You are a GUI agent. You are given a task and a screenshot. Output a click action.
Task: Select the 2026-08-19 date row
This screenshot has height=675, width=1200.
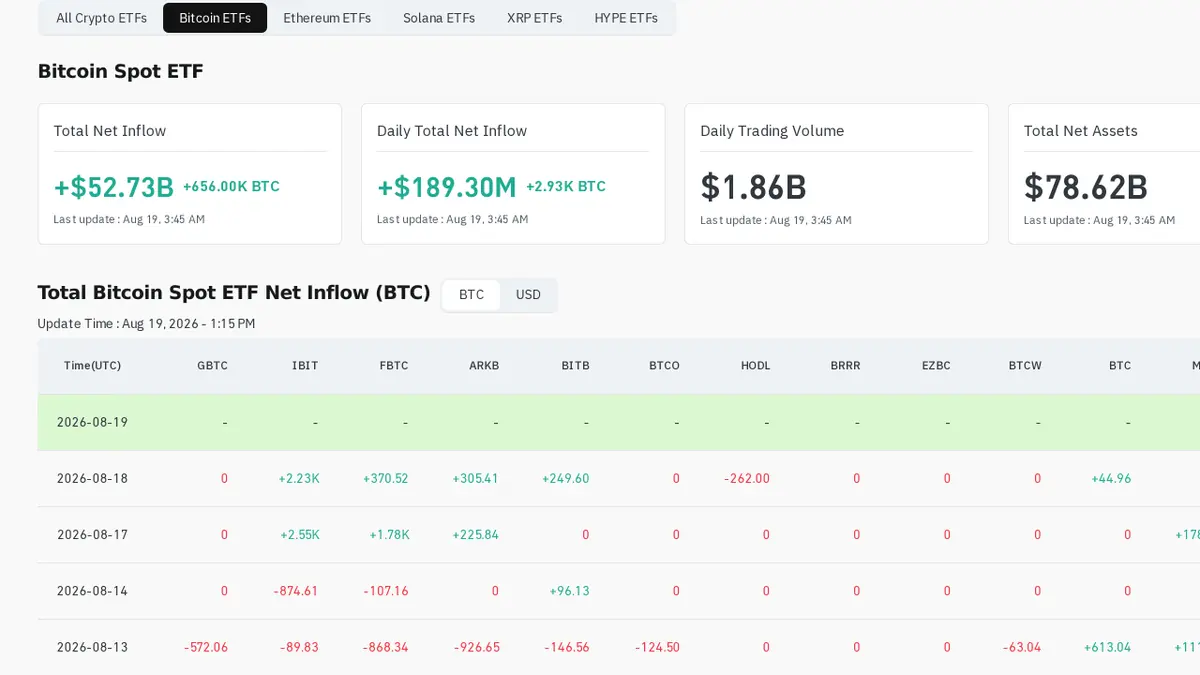click(x=619, y=422)
